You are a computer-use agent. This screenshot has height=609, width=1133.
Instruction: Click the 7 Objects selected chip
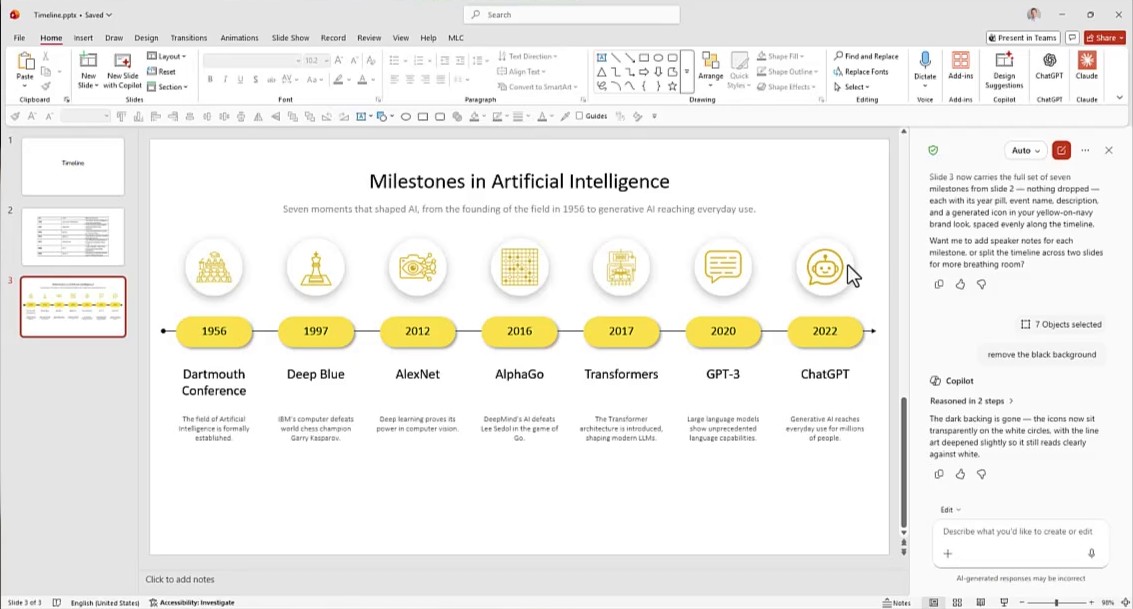[x=1061, y=324]
